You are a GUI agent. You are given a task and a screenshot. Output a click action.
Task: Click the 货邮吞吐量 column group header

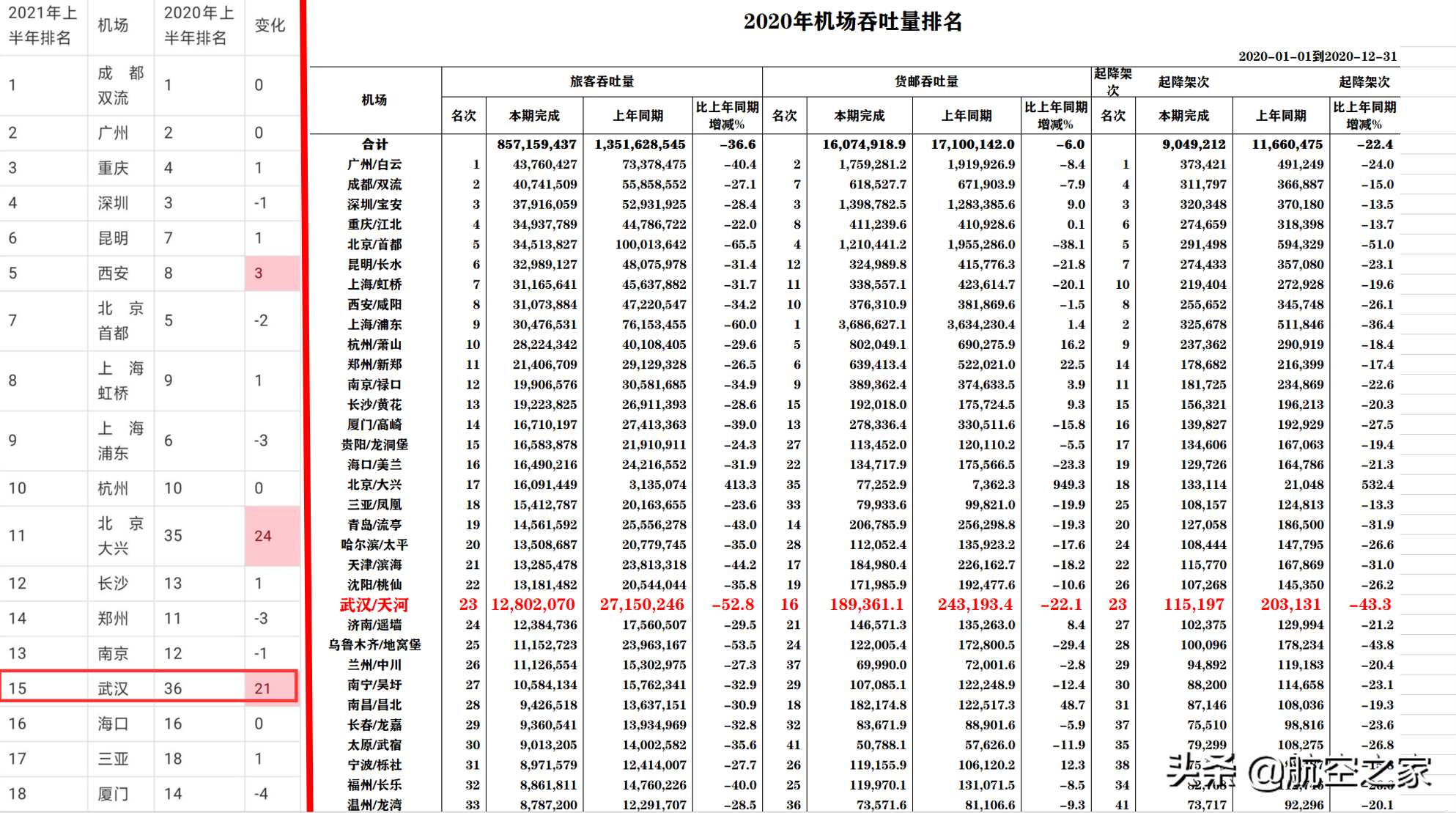[926, 81]
